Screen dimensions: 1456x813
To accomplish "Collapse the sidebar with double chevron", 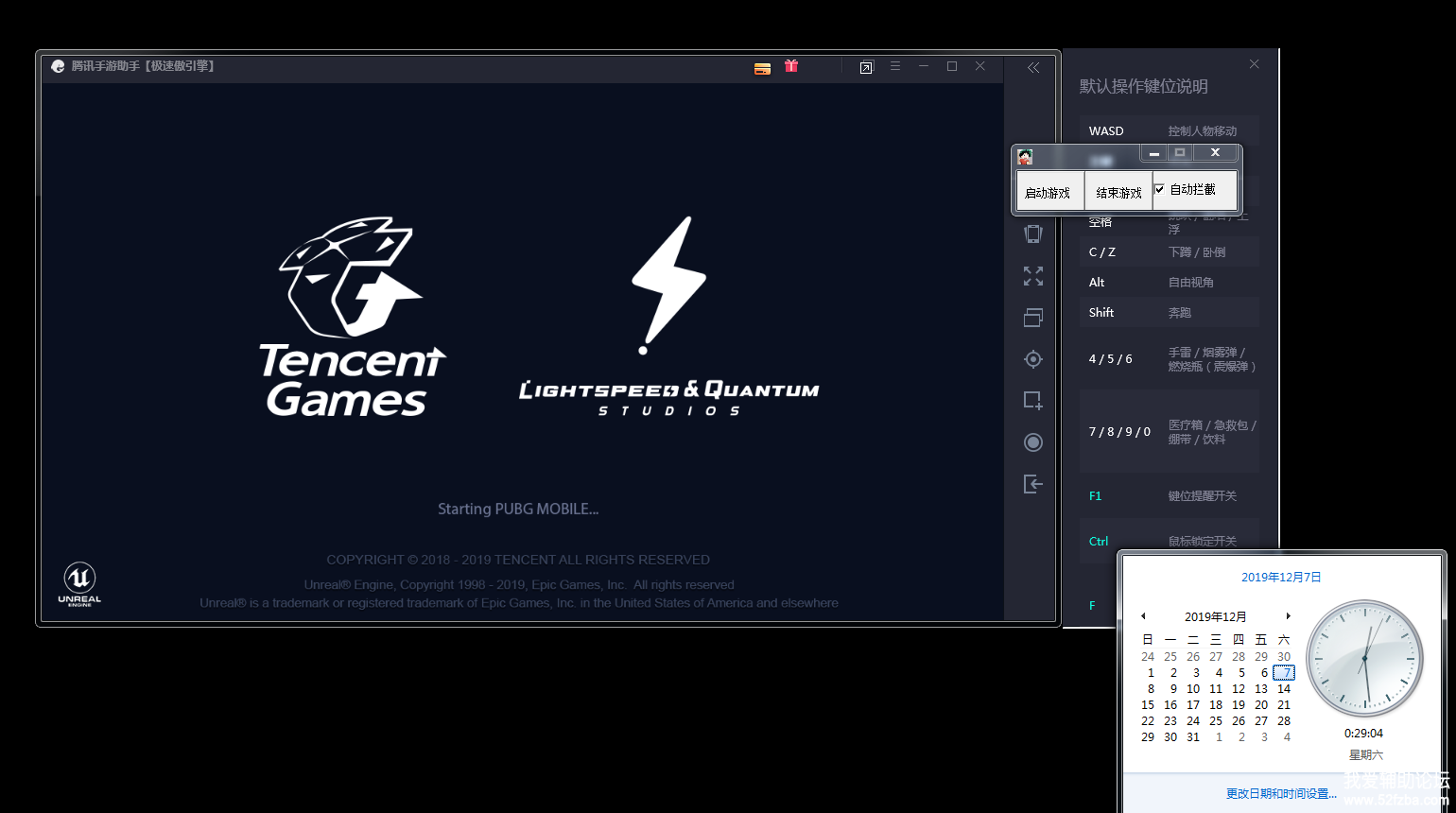I will click(1033, 67).
